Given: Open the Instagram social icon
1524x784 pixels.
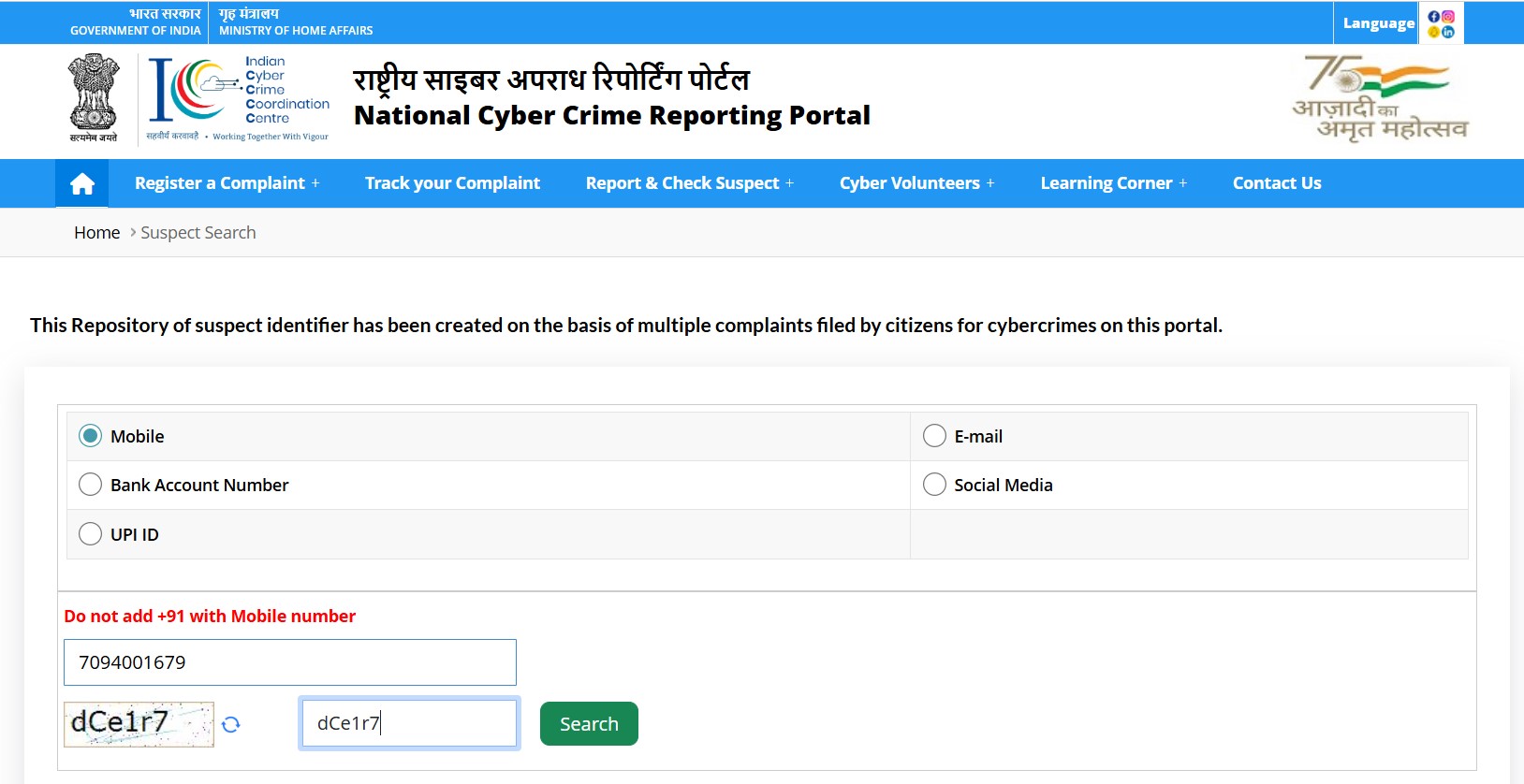Looking at the screenshot, I should (1448, 17).
